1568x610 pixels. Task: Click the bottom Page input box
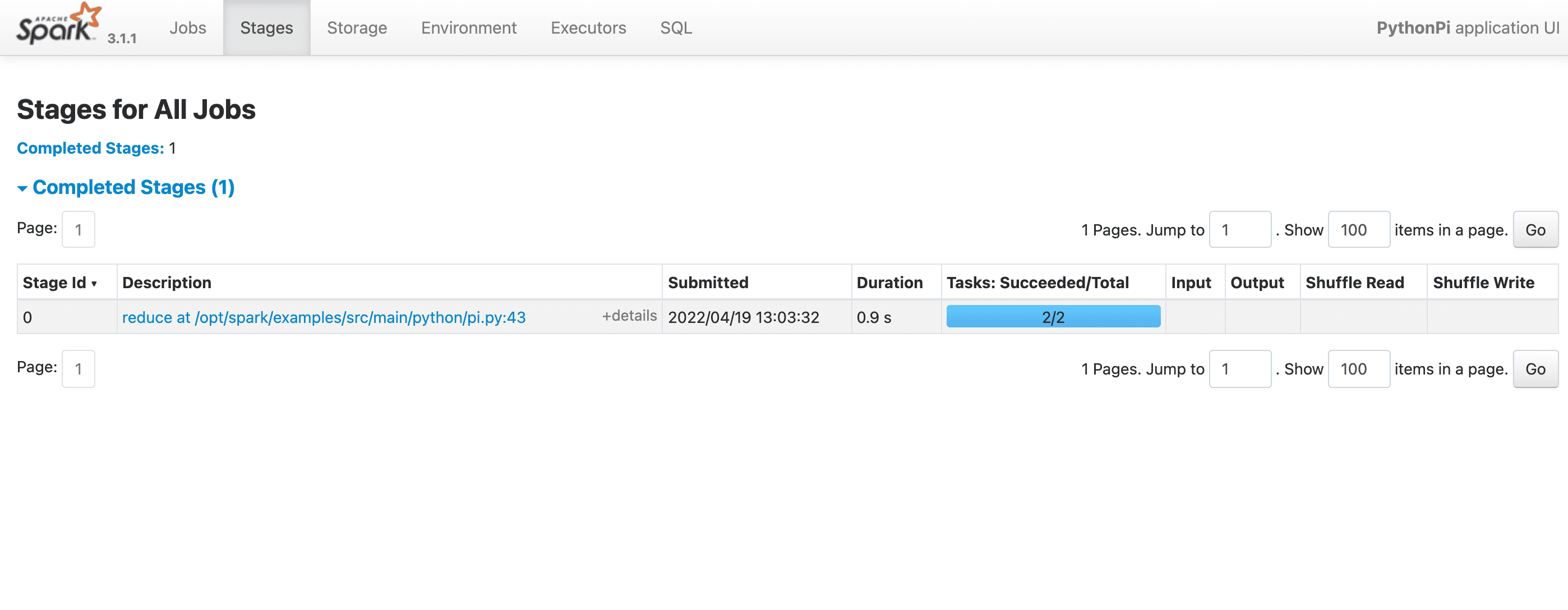point(78,369)
